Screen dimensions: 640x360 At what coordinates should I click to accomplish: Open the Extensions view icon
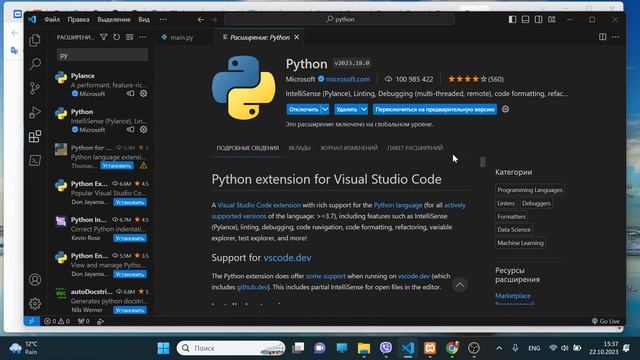click(35, 136)
